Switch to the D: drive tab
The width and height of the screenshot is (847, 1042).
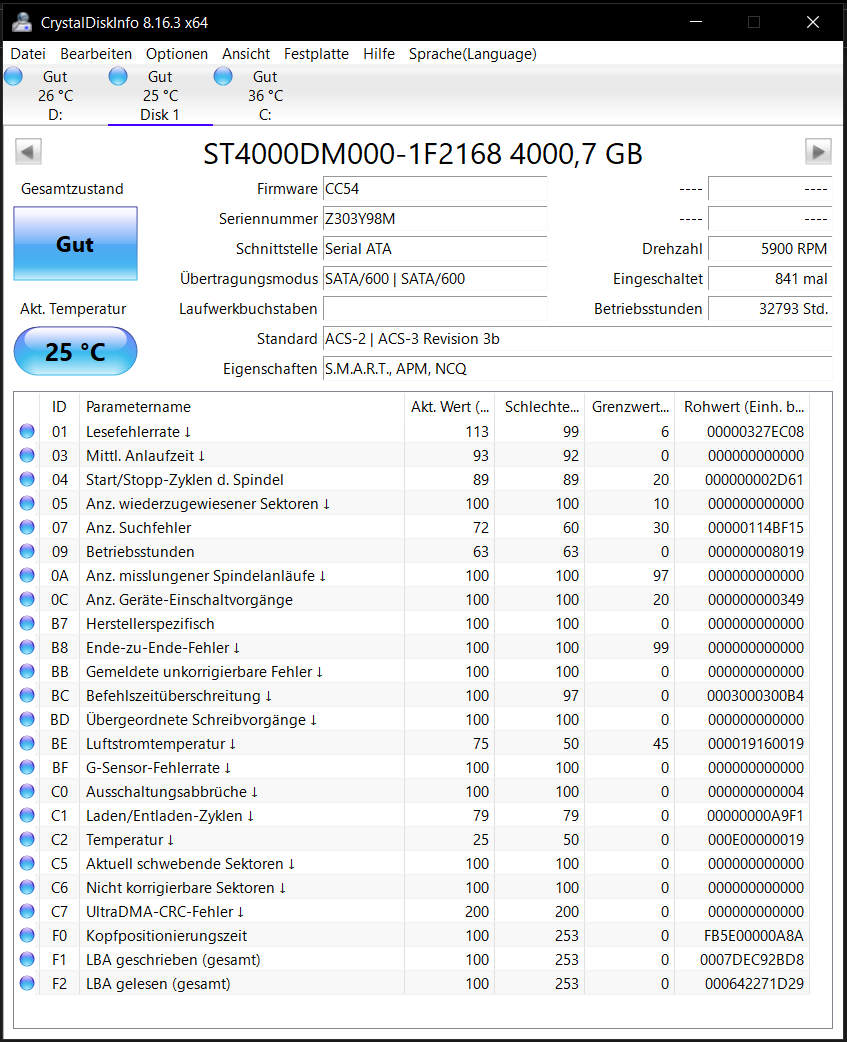(x=55, y=96)
